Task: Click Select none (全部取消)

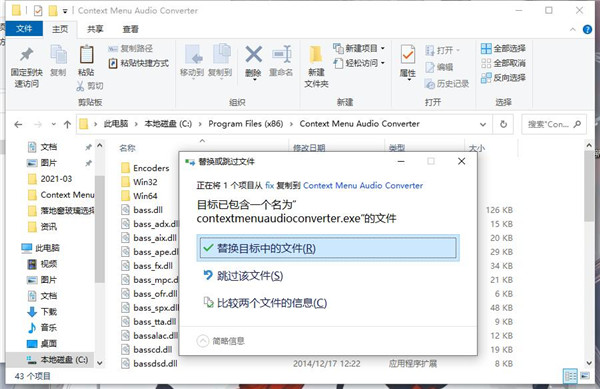Action: (503, 63)
